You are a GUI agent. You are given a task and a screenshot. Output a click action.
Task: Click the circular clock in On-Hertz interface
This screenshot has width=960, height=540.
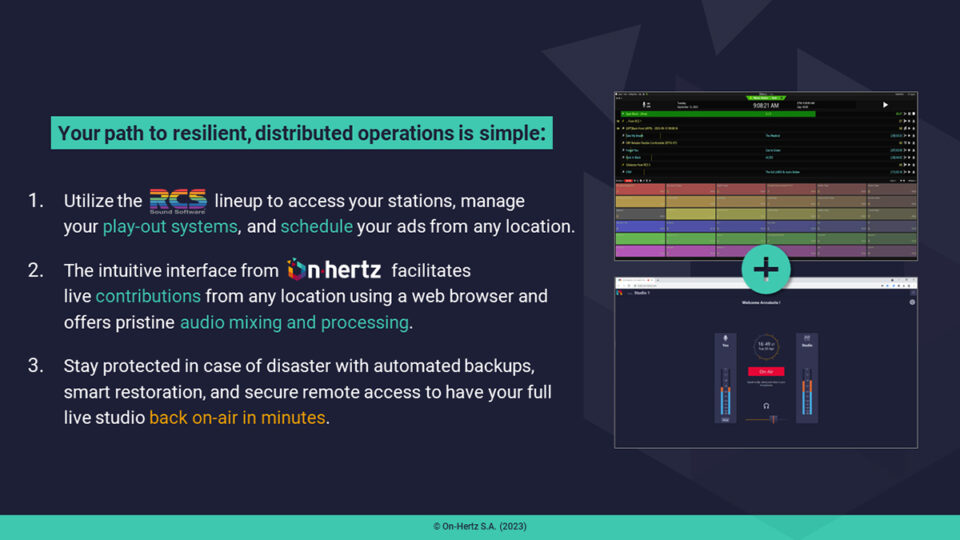766,347
